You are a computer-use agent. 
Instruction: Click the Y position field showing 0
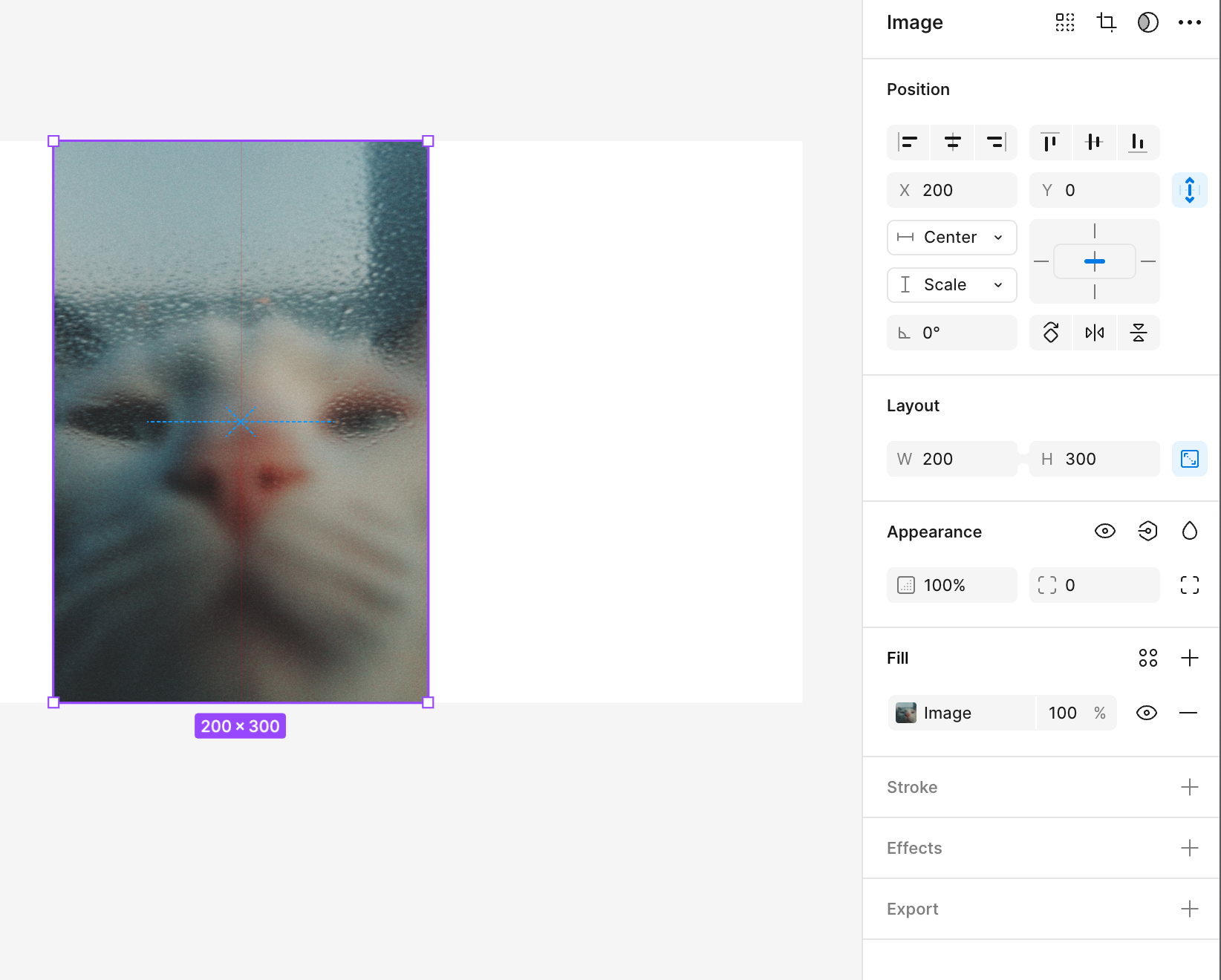[x=1095, y=190]
